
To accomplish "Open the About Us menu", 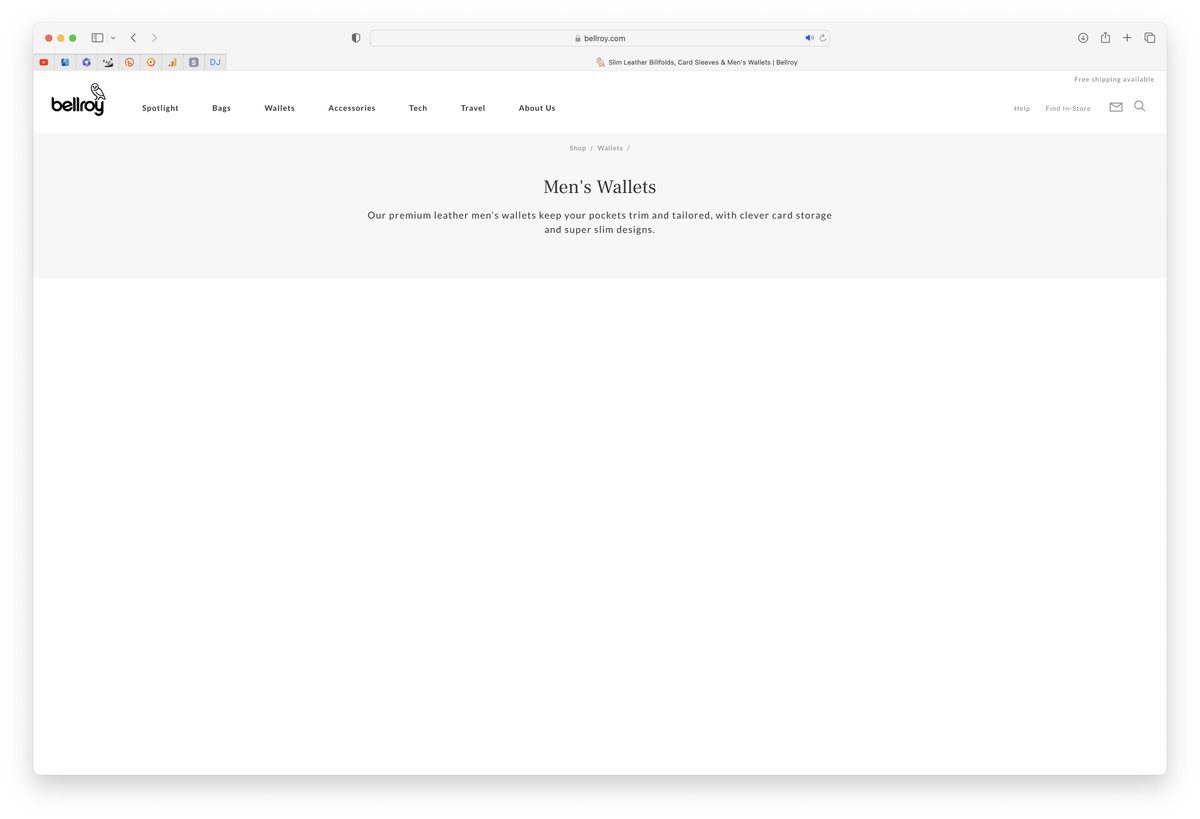I will tap(537, 108).
